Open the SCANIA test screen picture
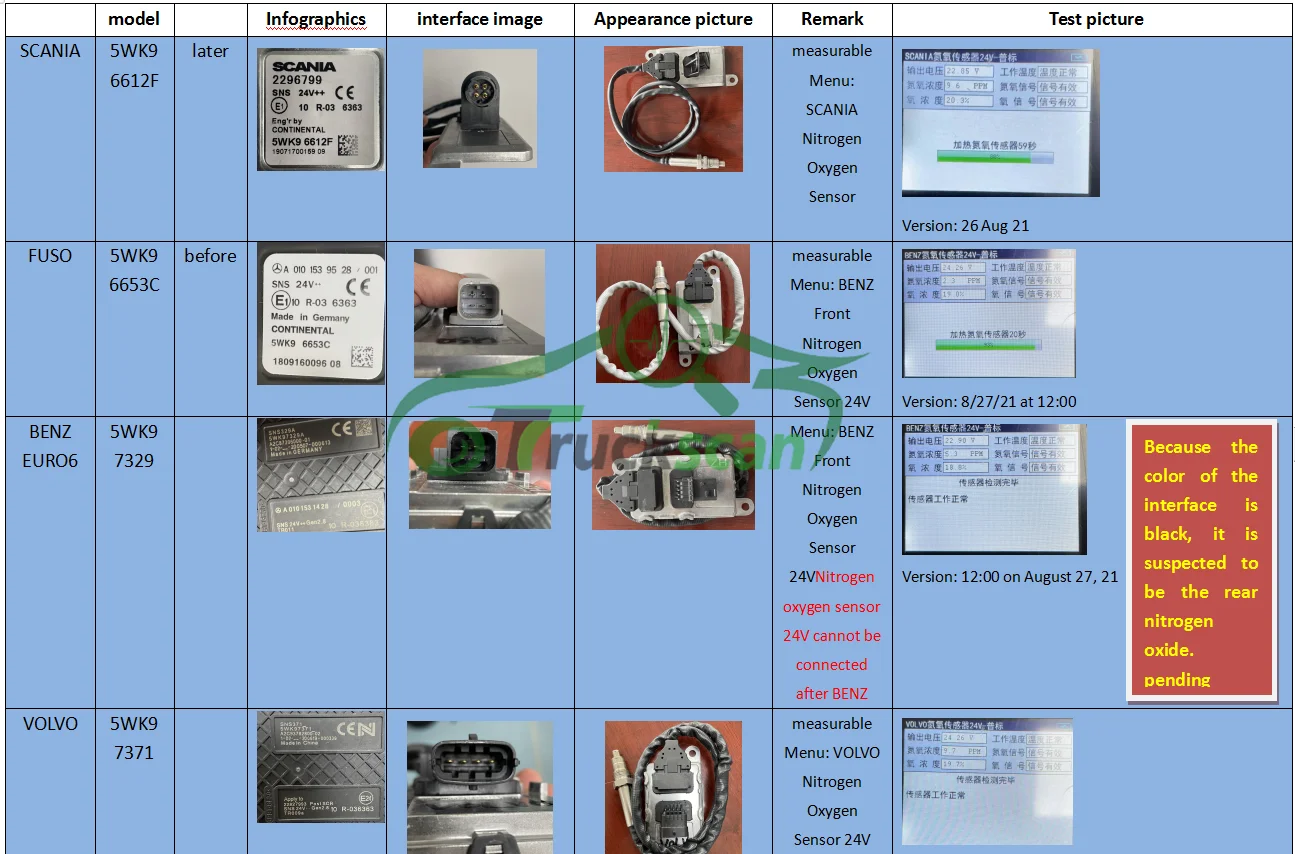Screen dimensions: 1295x854 point(1001,122)
